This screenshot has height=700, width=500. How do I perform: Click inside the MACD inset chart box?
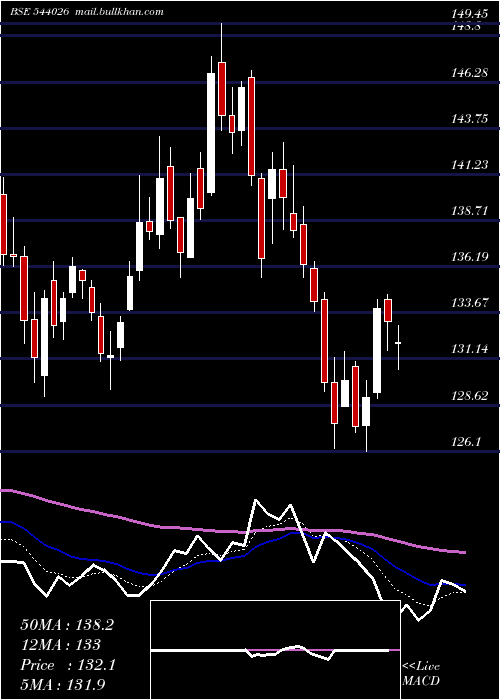click(x=275, y=650)
